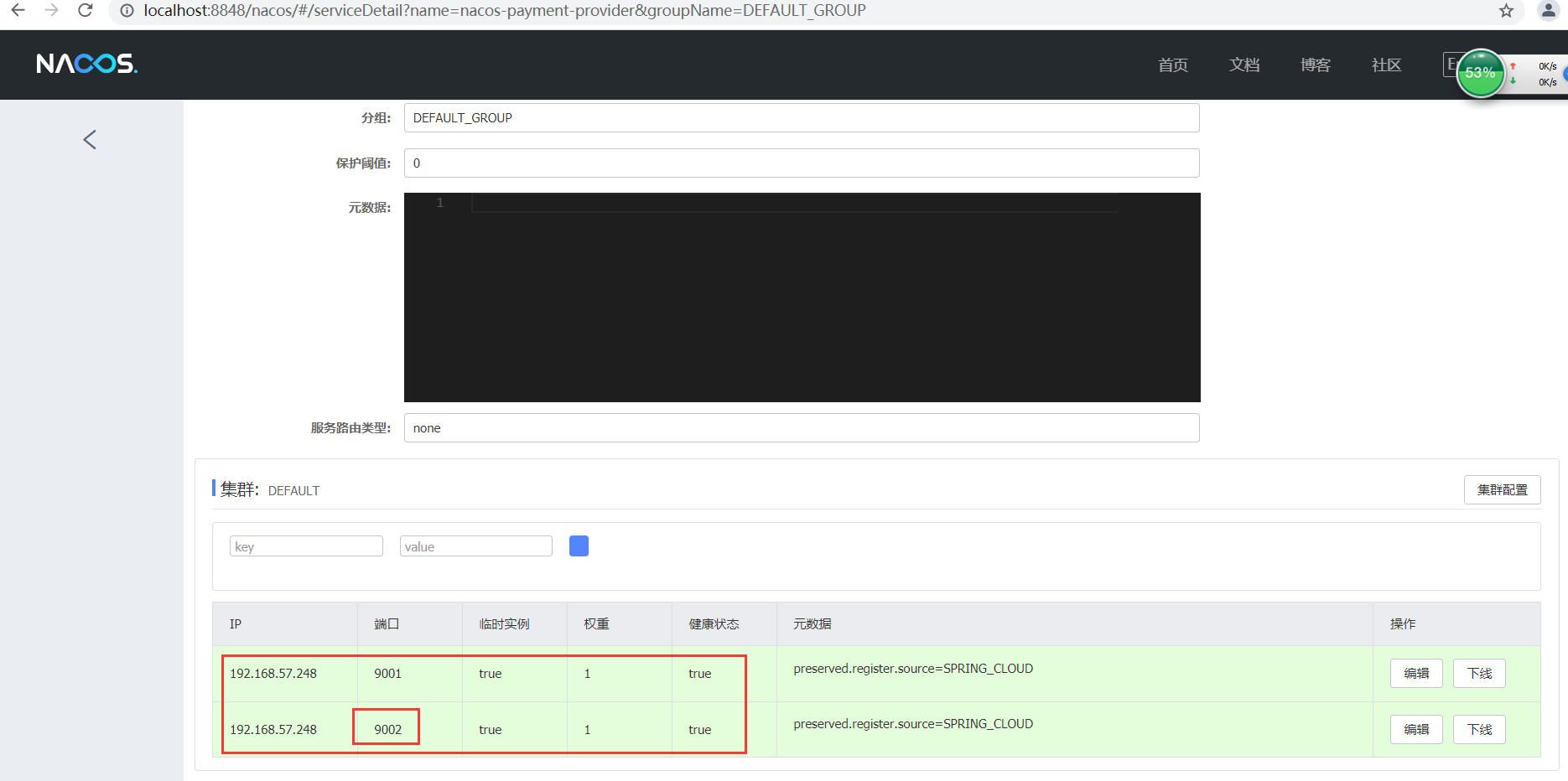Click line number 1 in the metadata editor
This screenshot has height=781, width=1568.
[x=439, y=203]
